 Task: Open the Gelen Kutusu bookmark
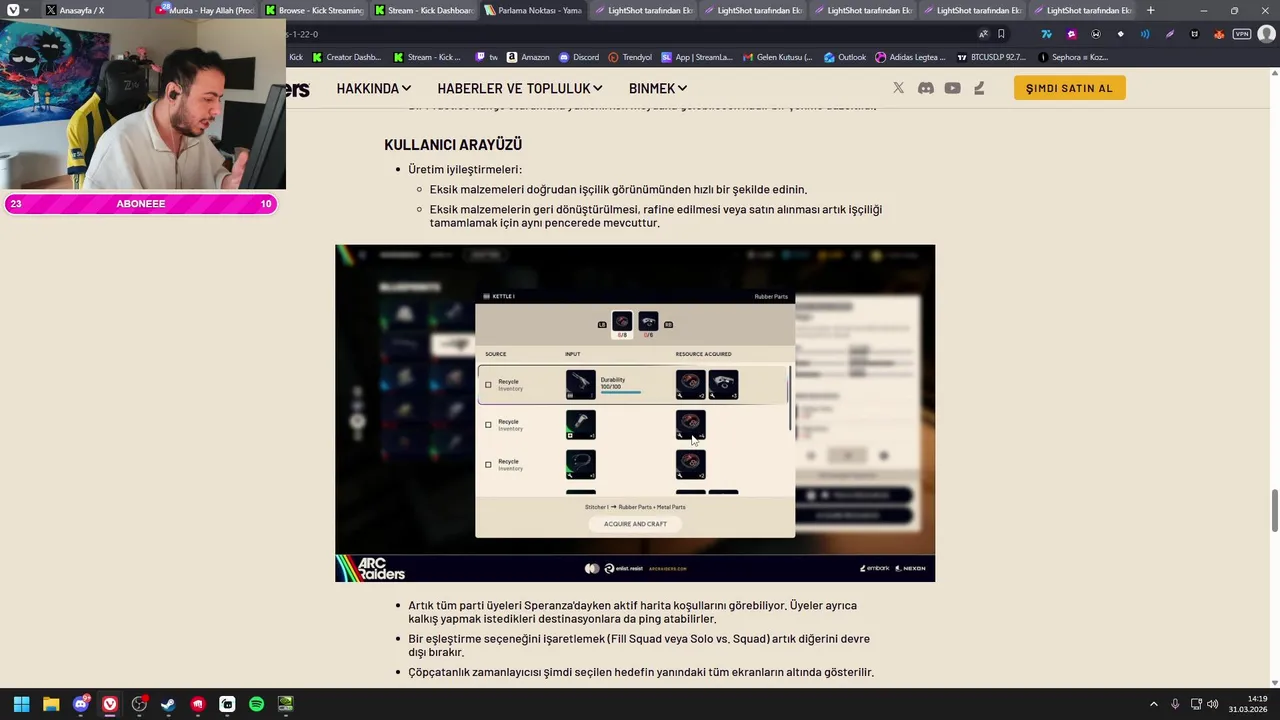776,57
